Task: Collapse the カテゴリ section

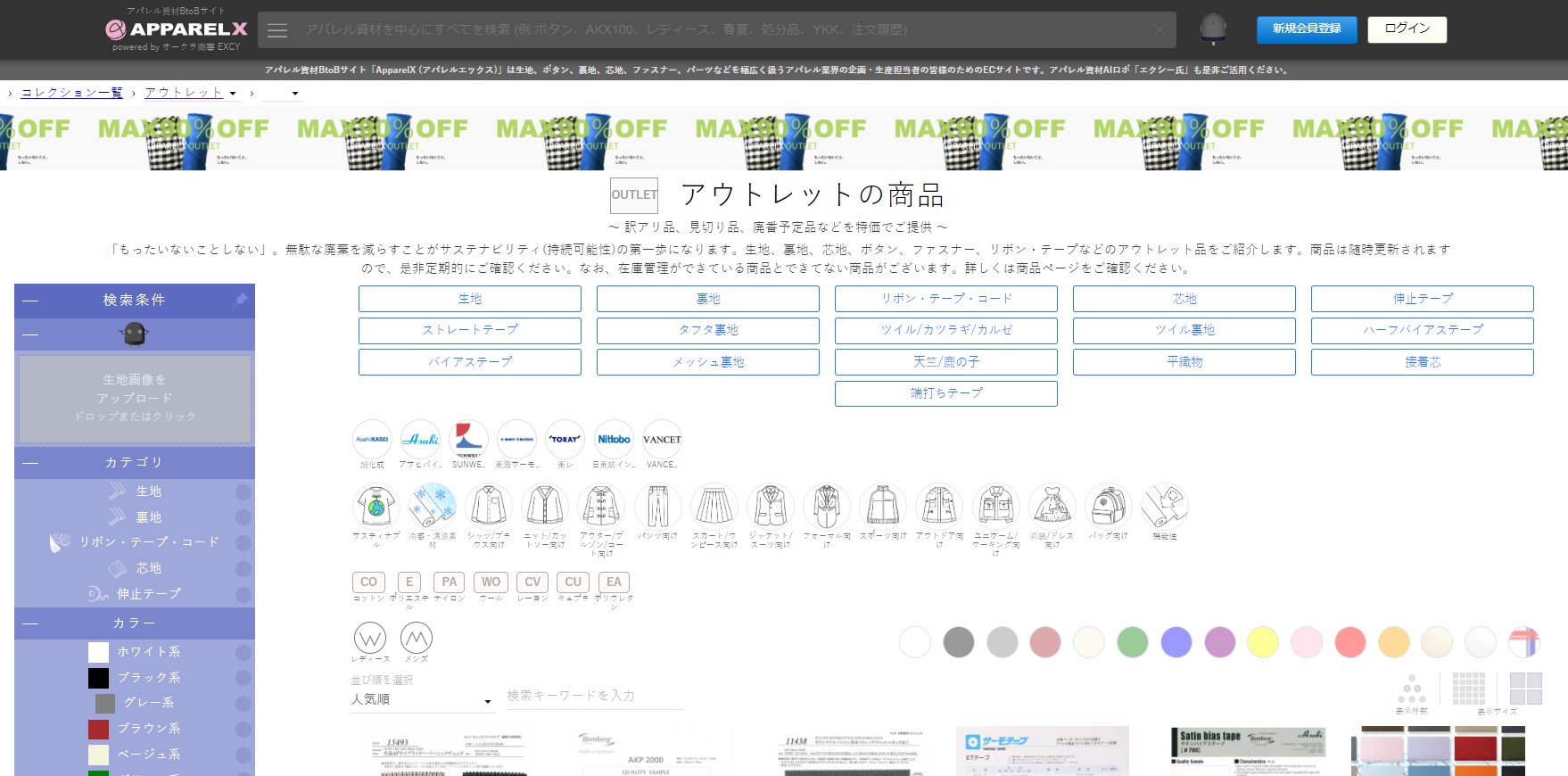Action: click(x=31, y=463)
